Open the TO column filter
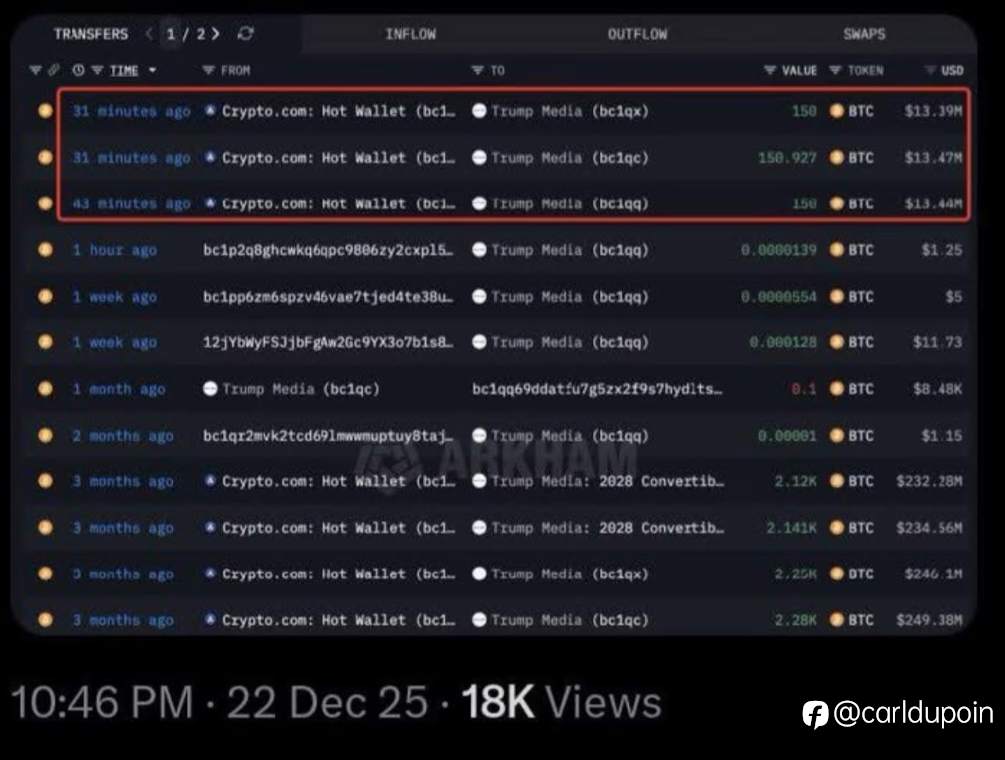This screenshot has width=1005, height=760. 478,70
